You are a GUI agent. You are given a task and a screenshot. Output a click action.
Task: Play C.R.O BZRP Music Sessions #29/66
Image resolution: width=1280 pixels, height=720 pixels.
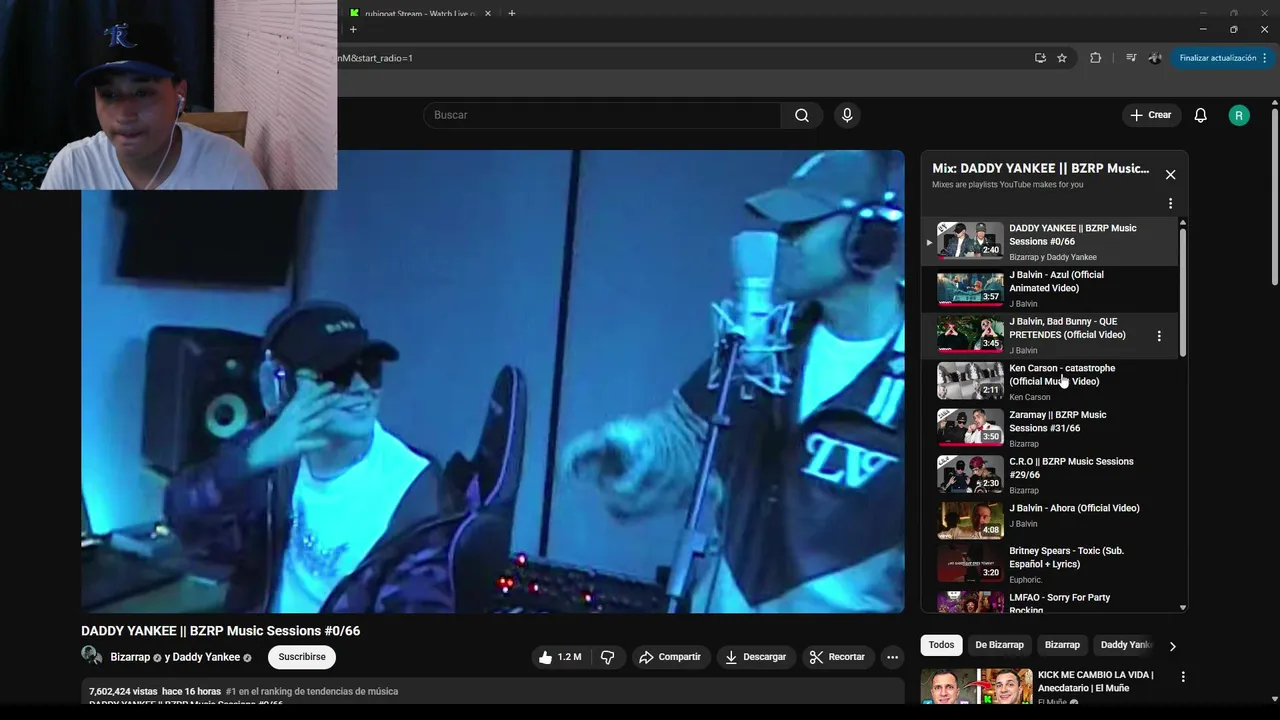click(x=1049, y=475)
